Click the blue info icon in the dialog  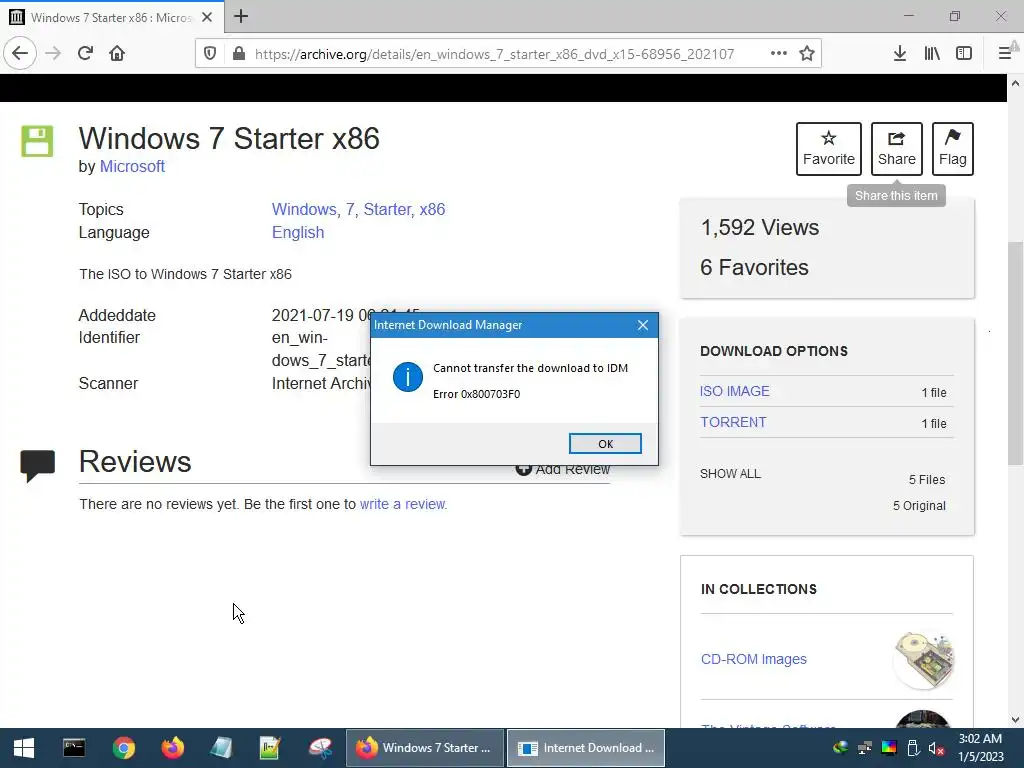pyautogui.click(x=408, y=377)
